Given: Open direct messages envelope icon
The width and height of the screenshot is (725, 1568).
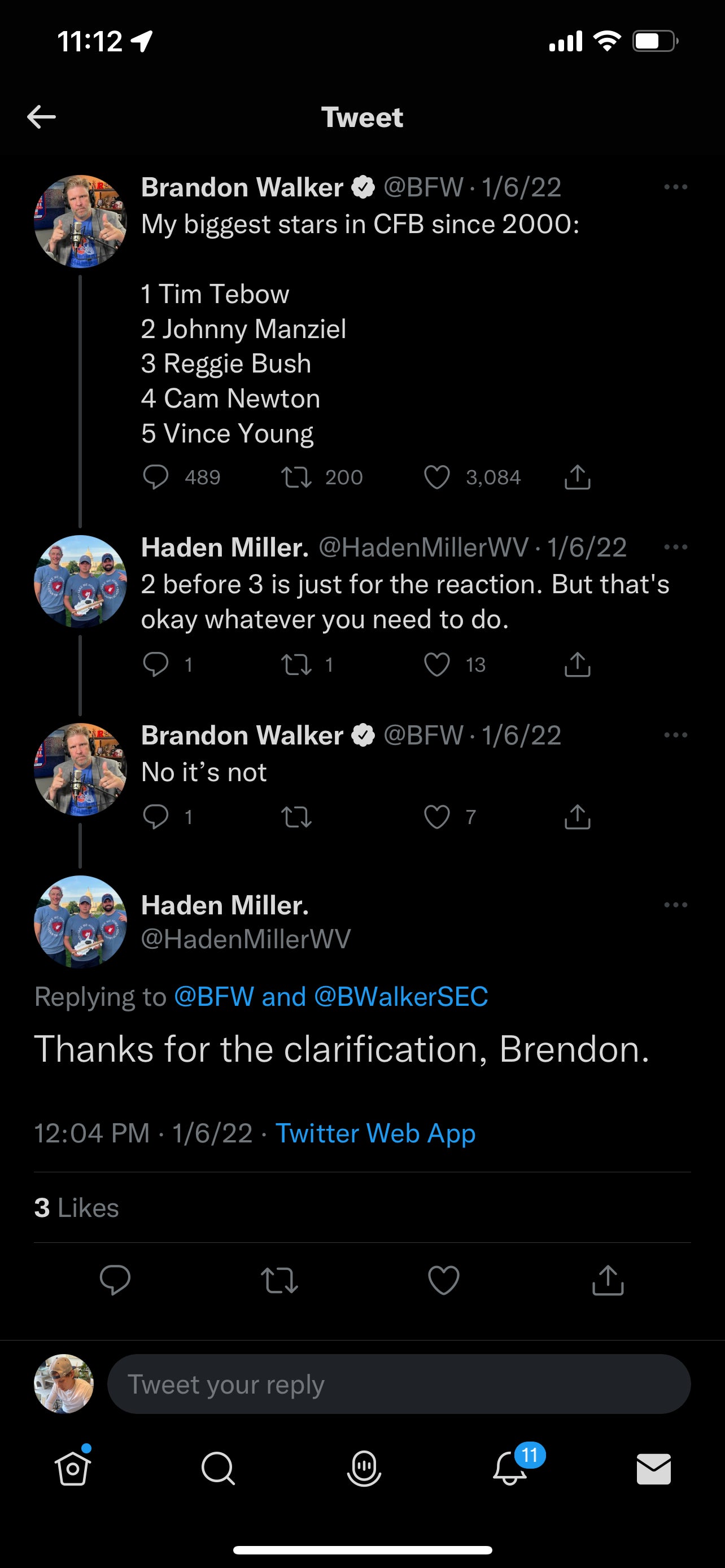Looking at the screenshot, I should 653,1468.
